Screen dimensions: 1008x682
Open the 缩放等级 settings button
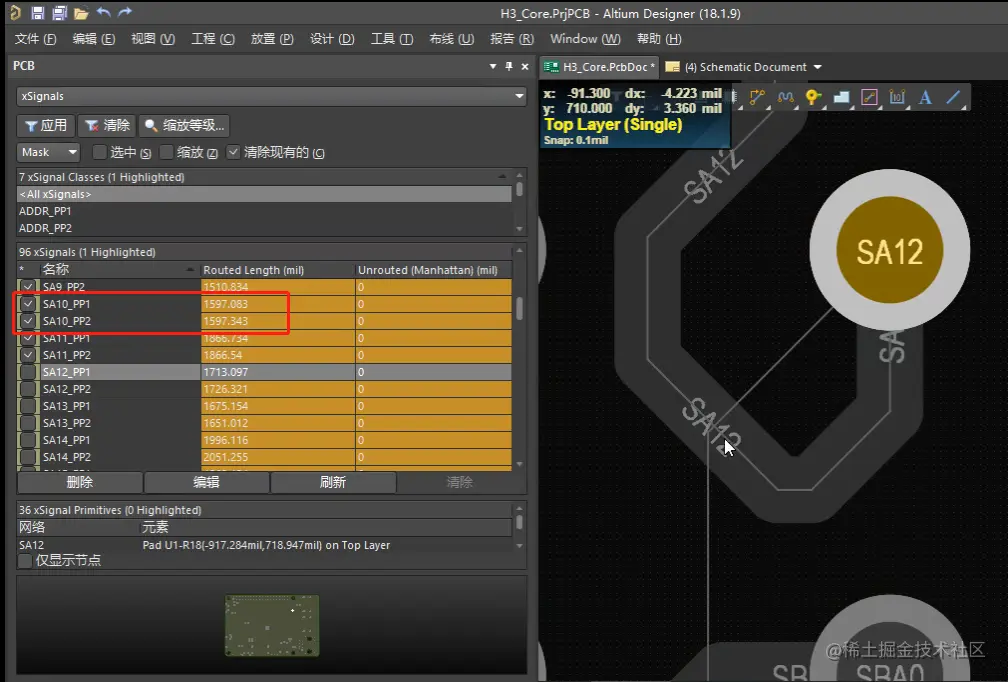click(184, 125)
